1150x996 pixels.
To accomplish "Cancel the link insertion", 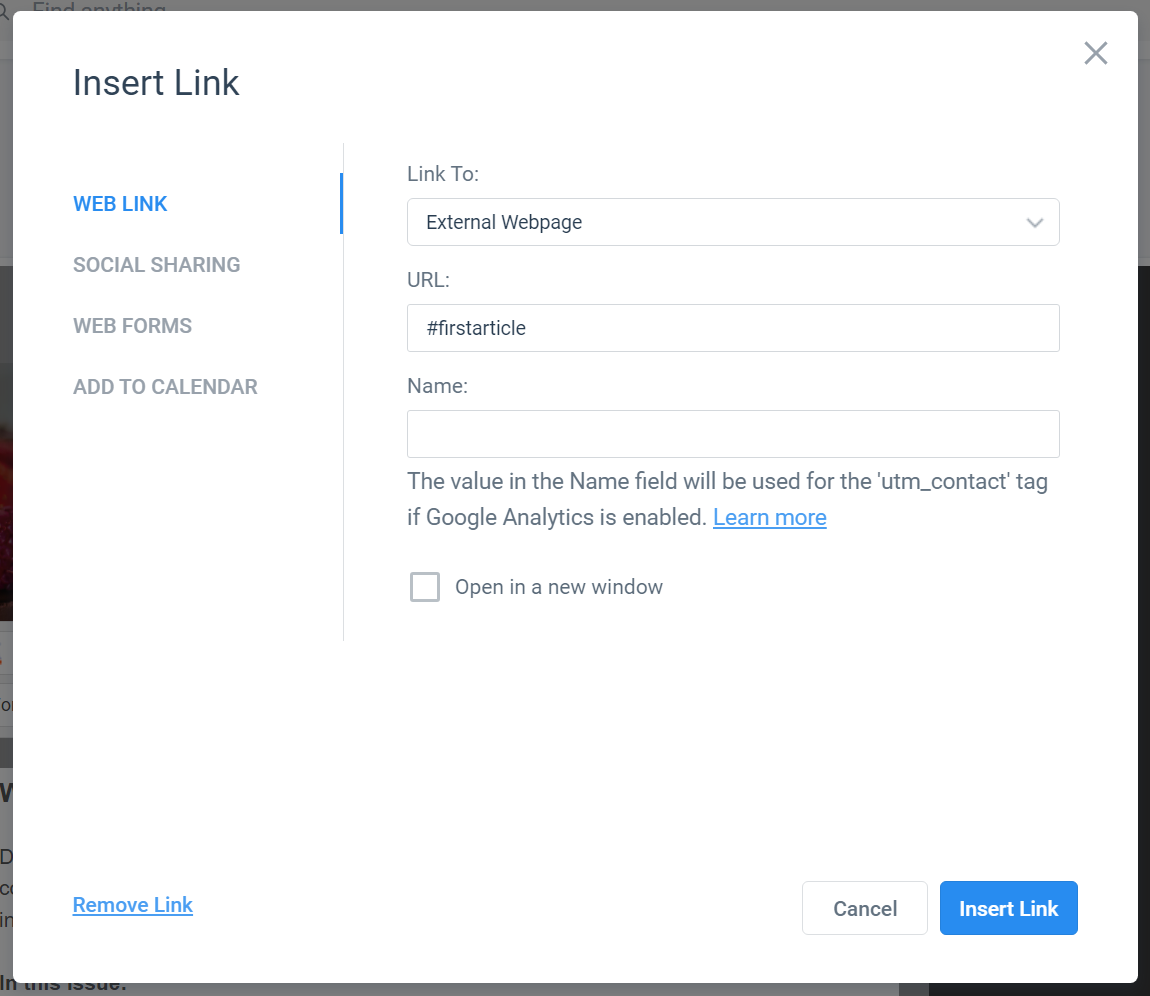I will pos(865,908).
